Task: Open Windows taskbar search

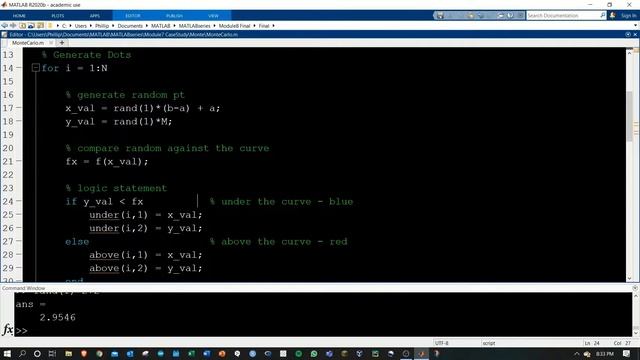Action: point(22,353)
